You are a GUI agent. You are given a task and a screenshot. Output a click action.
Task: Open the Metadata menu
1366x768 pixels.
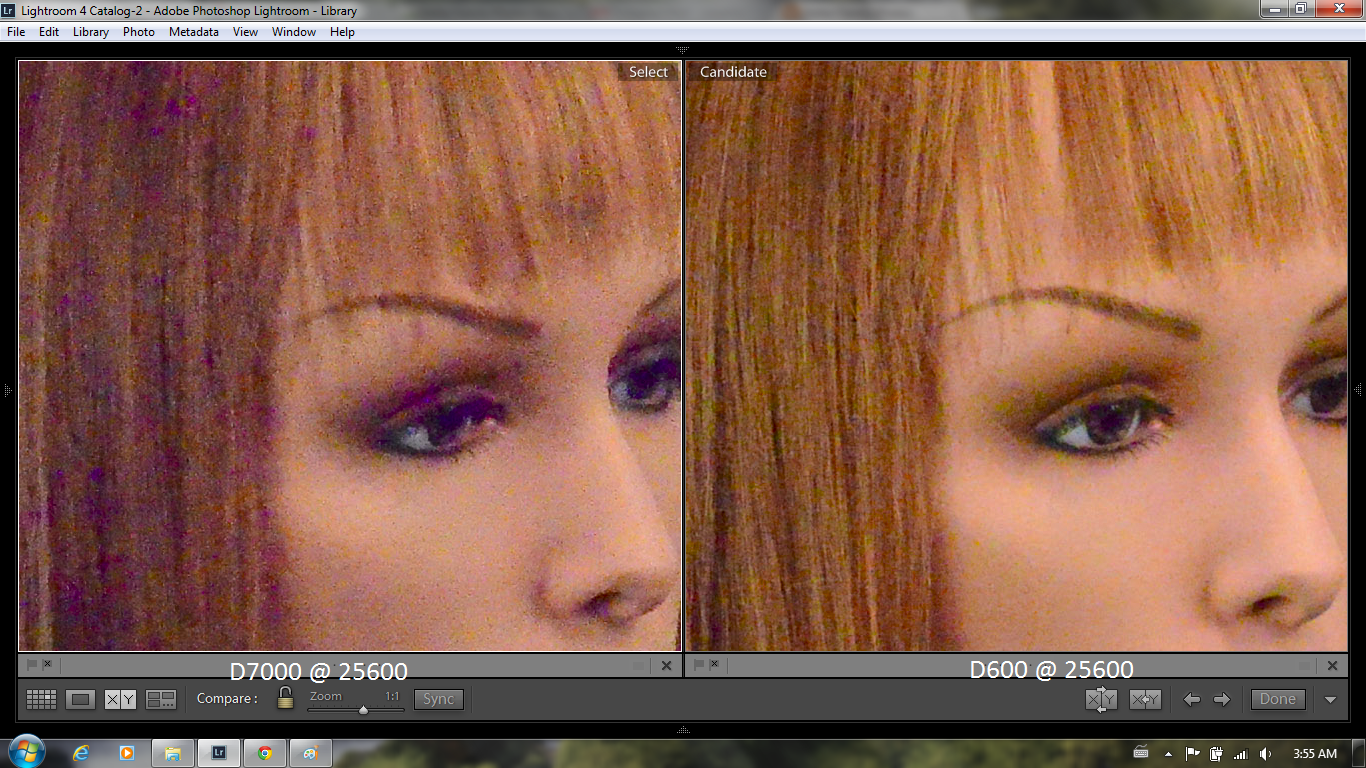[193, 31]
